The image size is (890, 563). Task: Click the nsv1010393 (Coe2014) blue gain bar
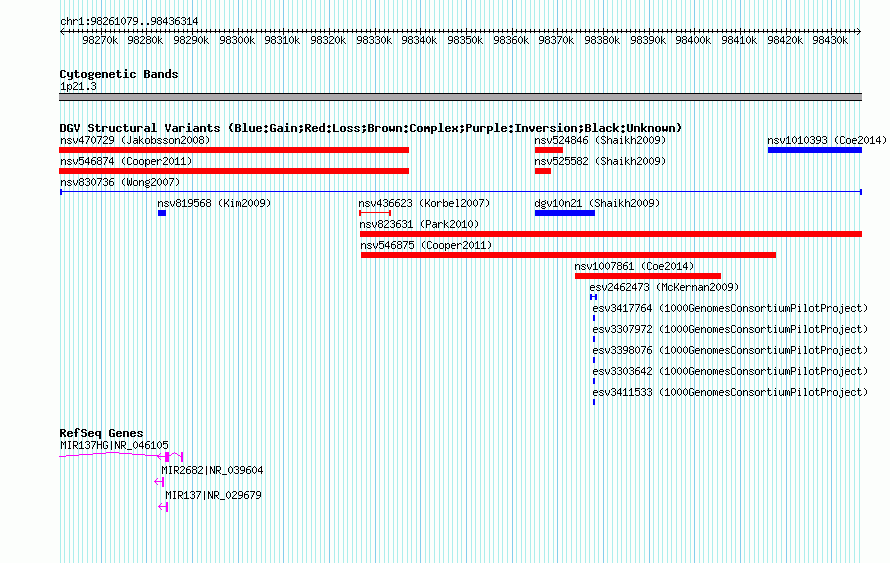[815, 150]
